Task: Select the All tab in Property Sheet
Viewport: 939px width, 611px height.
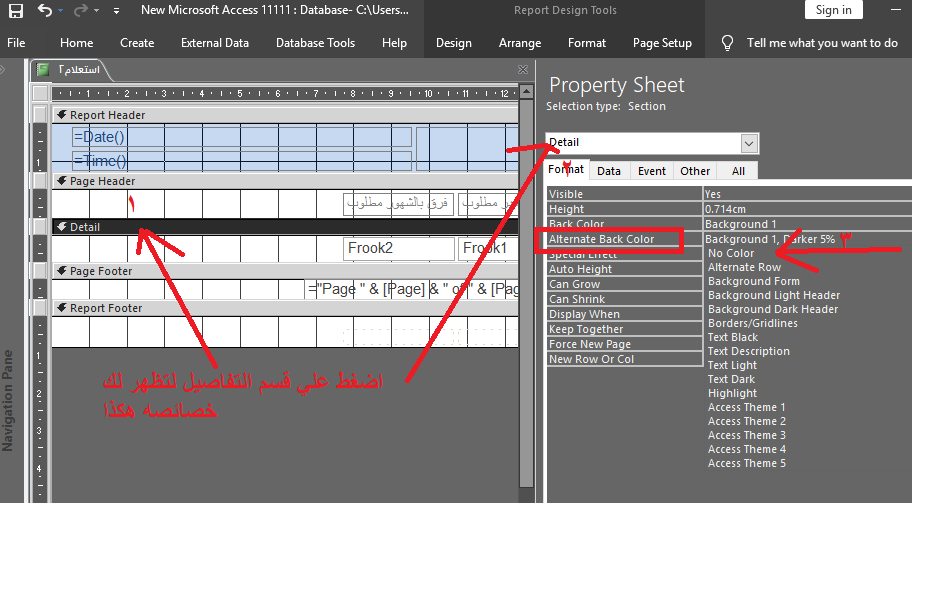Action: 738,171
